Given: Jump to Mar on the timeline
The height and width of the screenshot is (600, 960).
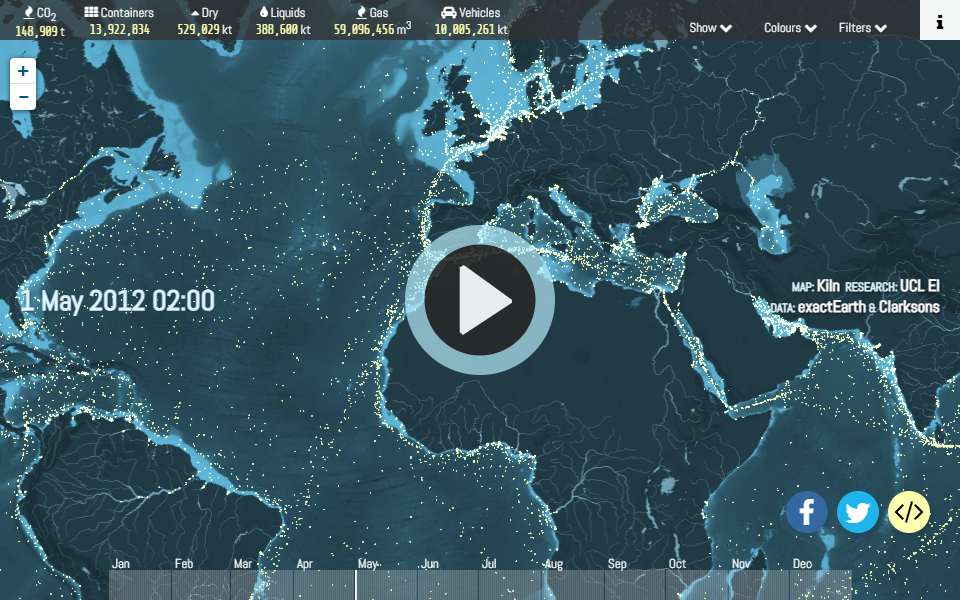Looking at the screenshot, I should [x=242, y=563].
